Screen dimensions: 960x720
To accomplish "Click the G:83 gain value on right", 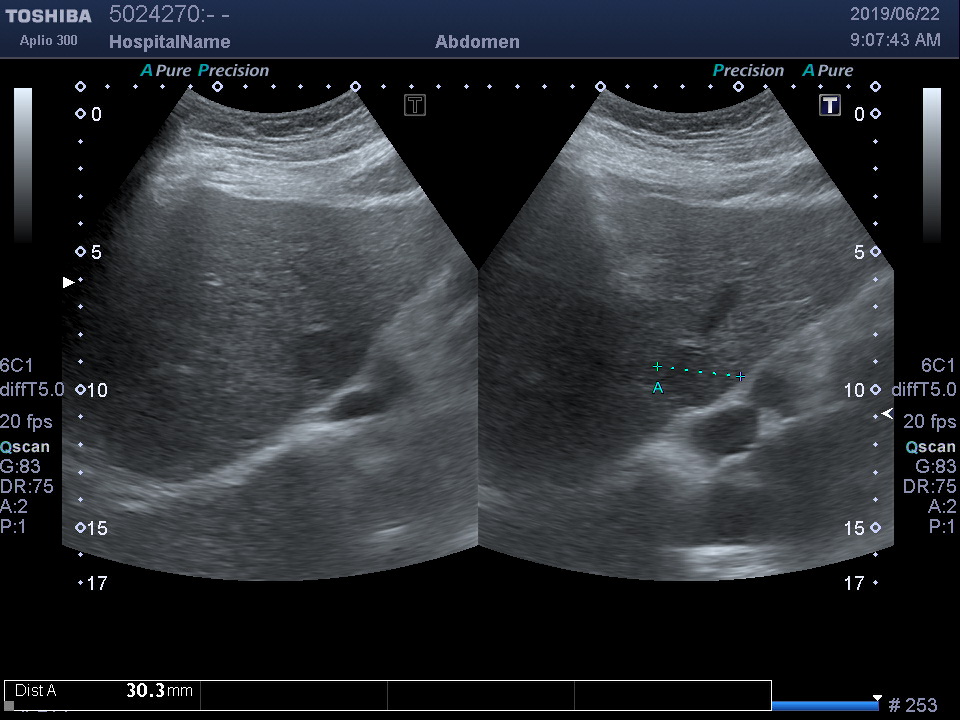I will click(936, 467).
